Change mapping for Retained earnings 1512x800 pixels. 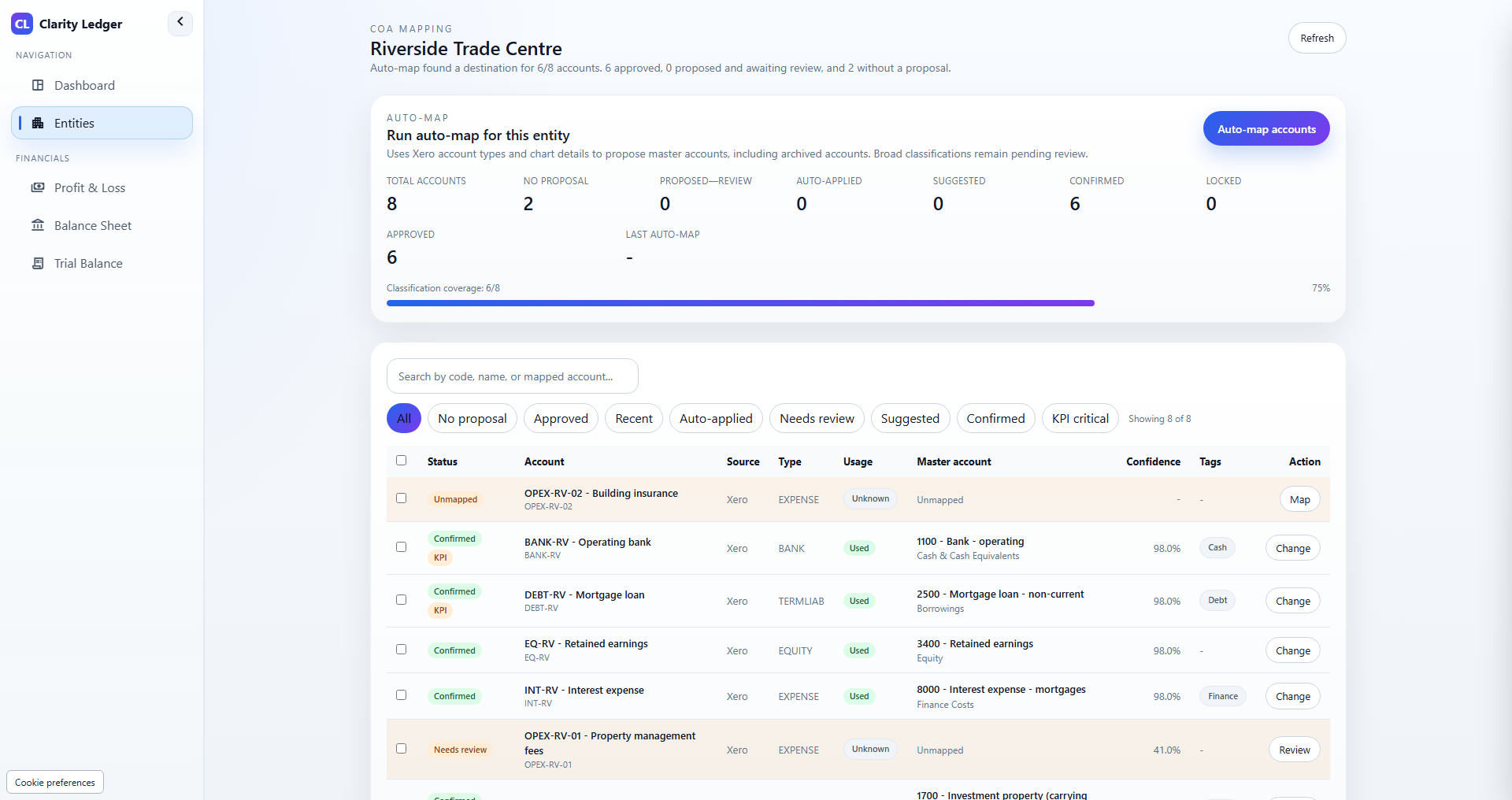click(1293, 650)
